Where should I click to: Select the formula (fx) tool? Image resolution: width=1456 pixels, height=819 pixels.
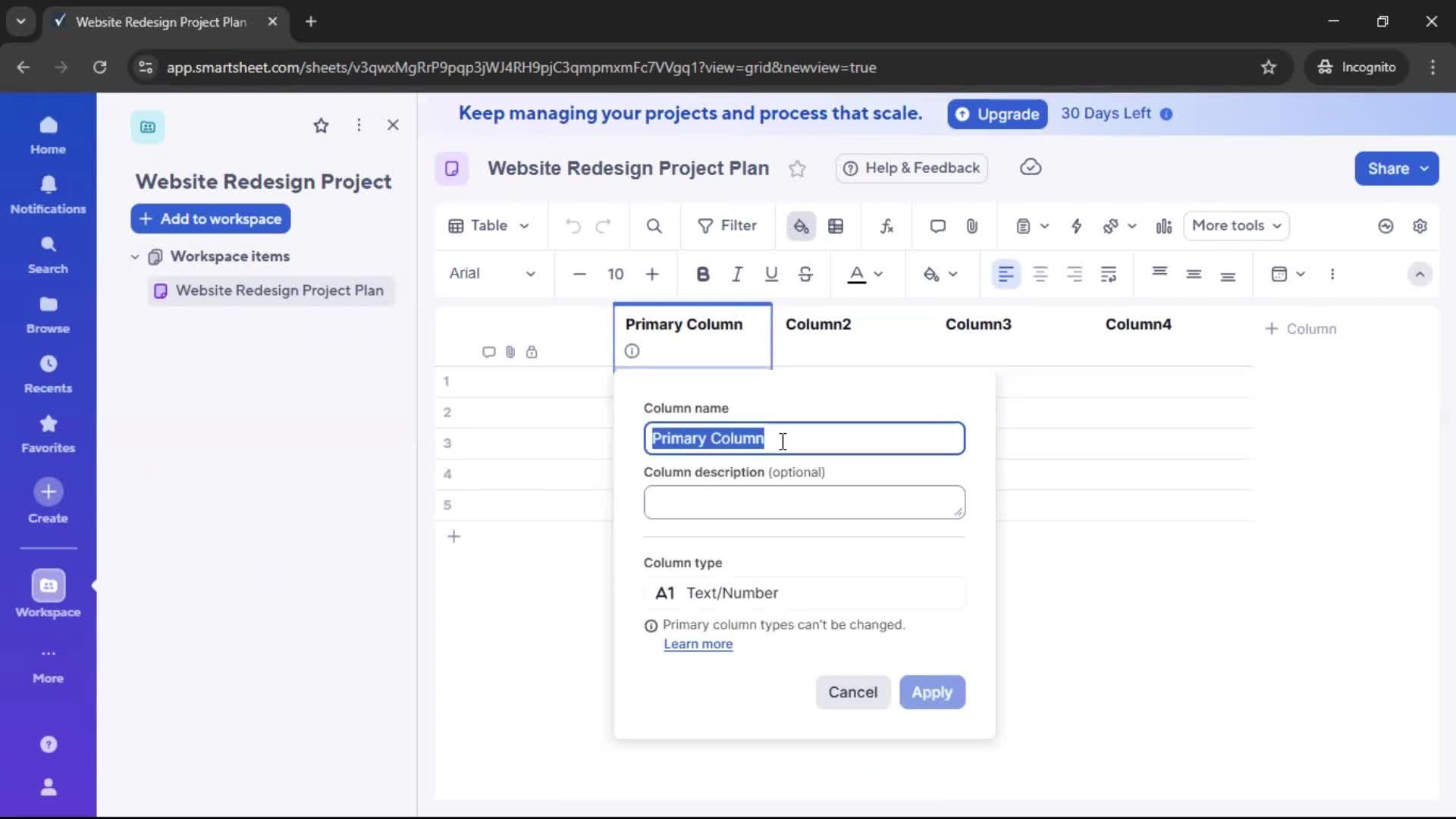tap(887, 226)
